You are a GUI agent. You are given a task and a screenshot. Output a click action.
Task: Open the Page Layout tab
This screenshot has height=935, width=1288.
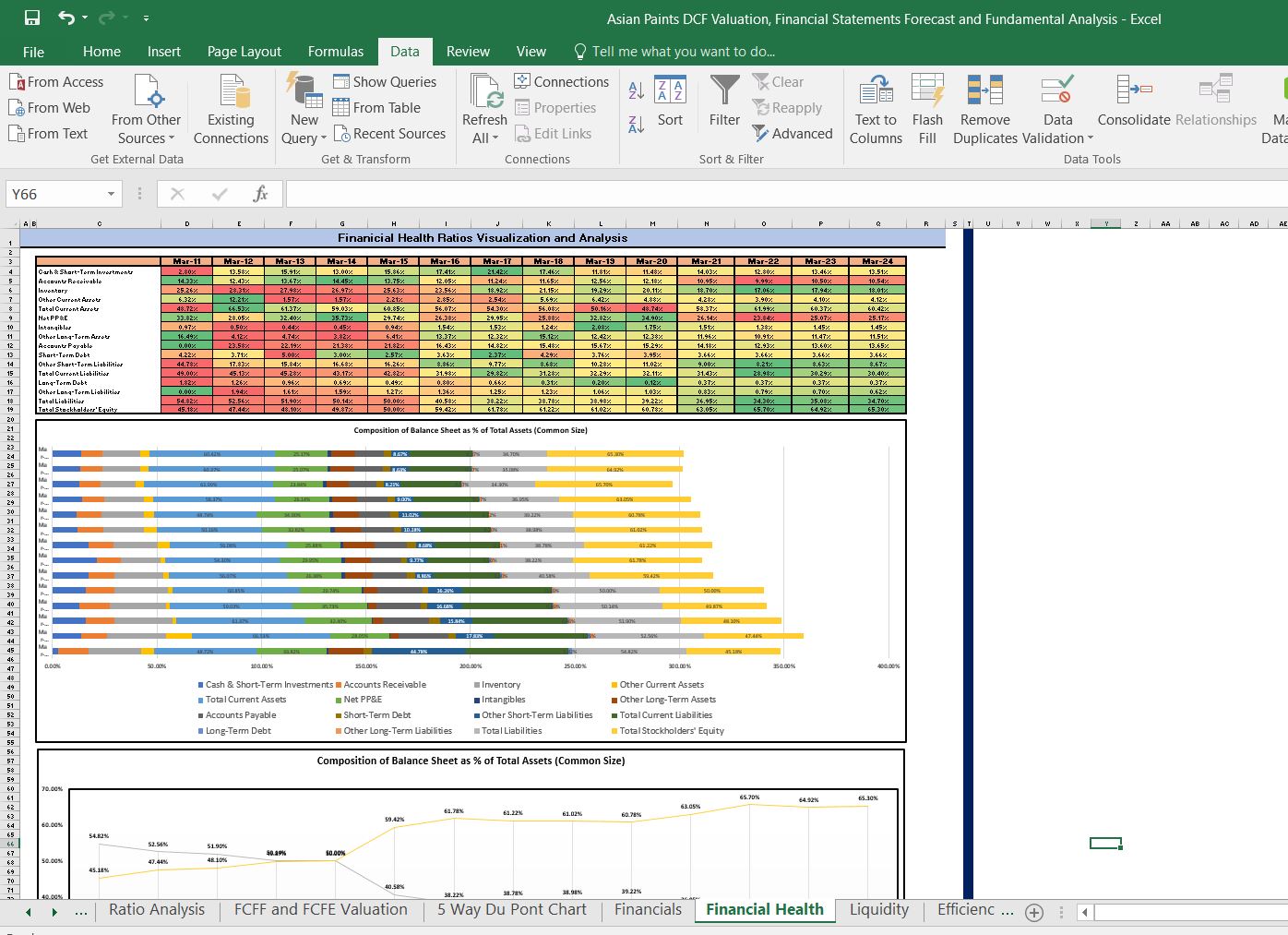point(244,52)
